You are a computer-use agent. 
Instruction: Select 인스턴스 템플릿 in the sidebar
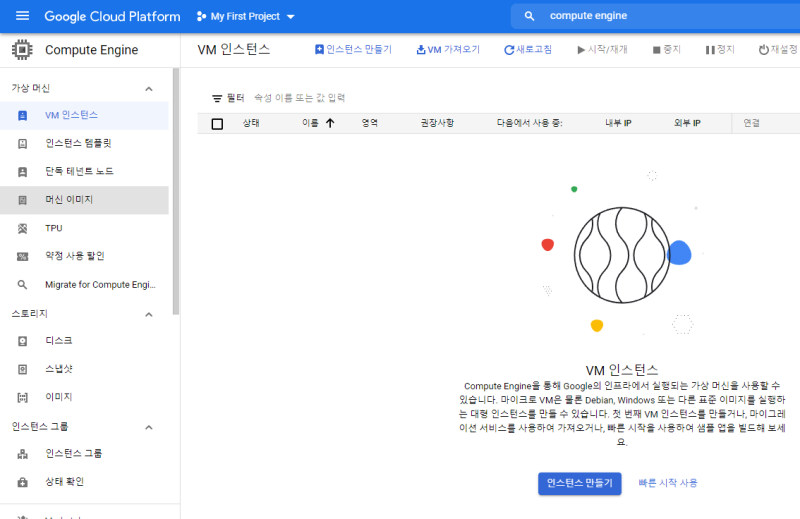(79, 143)
